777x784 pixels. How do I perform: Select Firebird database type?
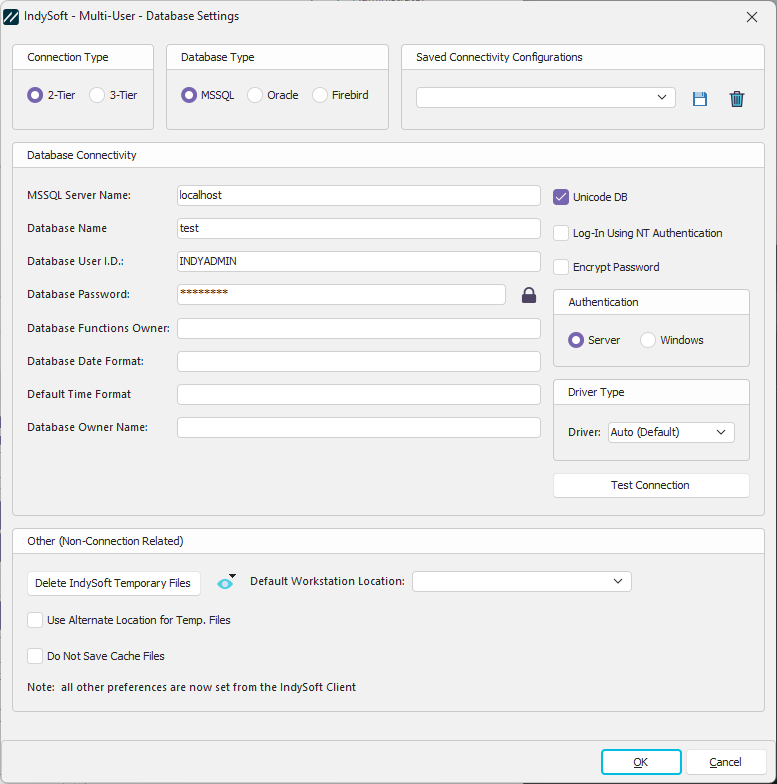pyautogui.click(x=320, y=95)
